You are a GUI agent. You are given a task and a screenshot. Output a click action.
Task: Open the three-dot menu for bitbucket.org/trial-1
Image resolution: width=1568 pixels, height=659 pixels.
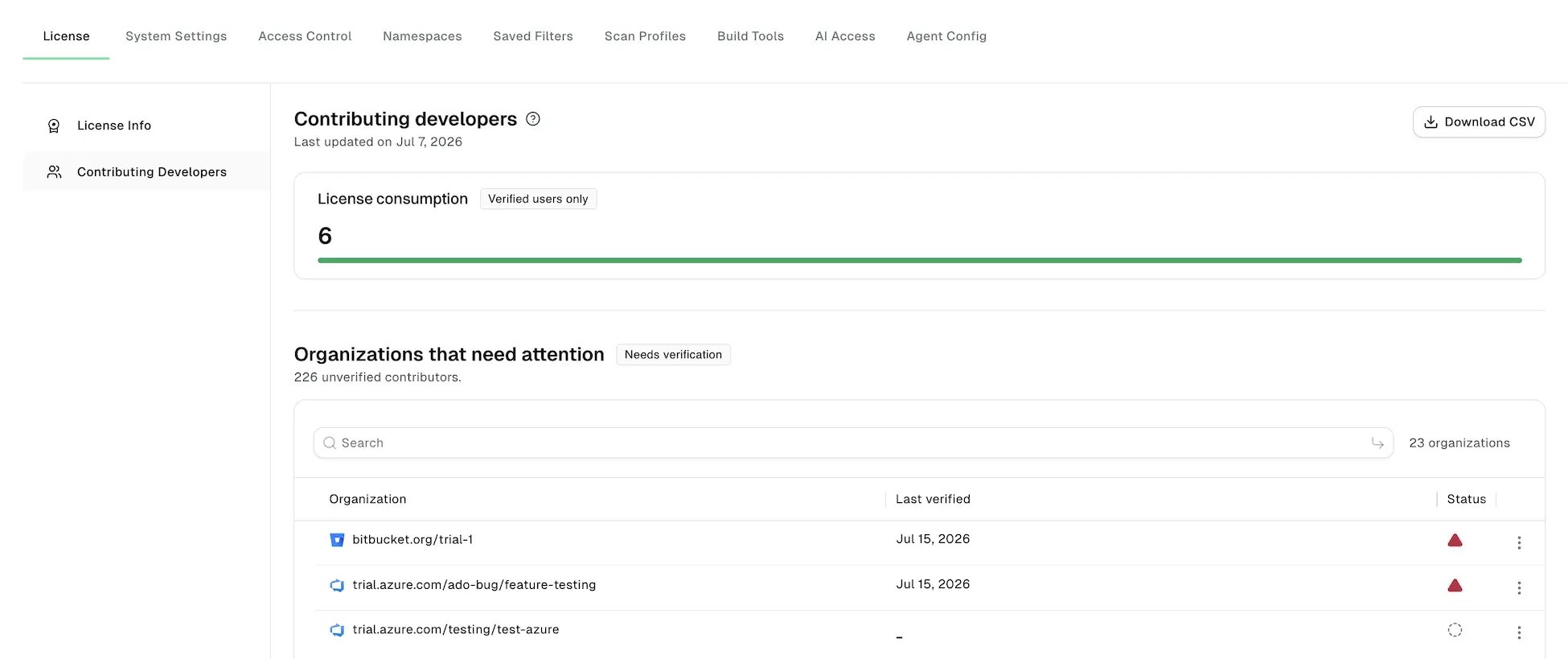coord(1519,543)
